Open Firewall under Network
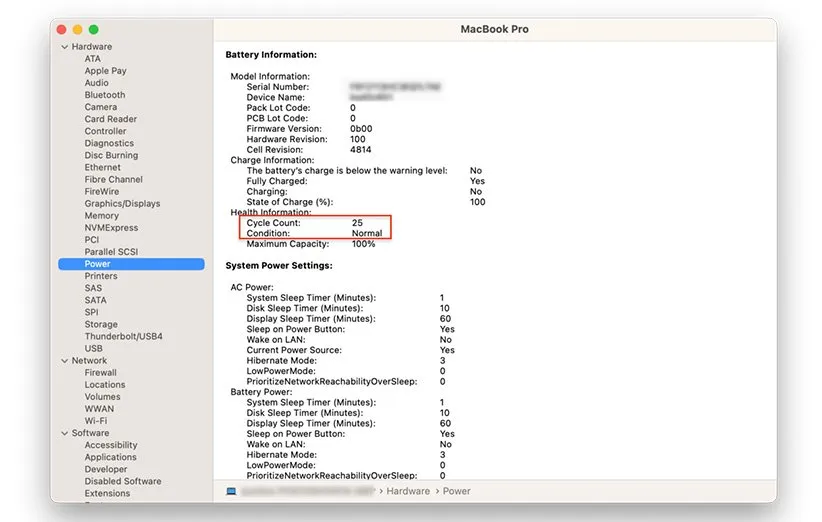822x522 pixels. click(x=101, y=373)
